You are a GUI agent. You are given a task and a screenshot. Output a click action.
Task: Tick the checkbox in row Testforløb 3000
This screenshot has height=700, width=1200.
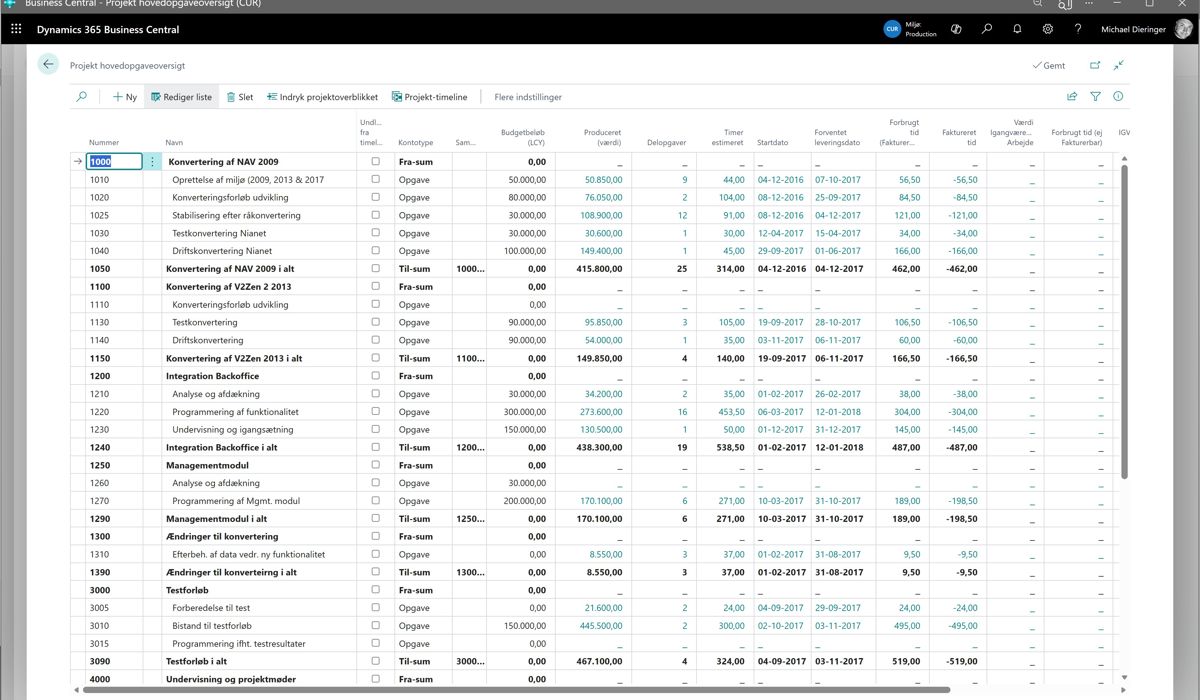(375, 590)
